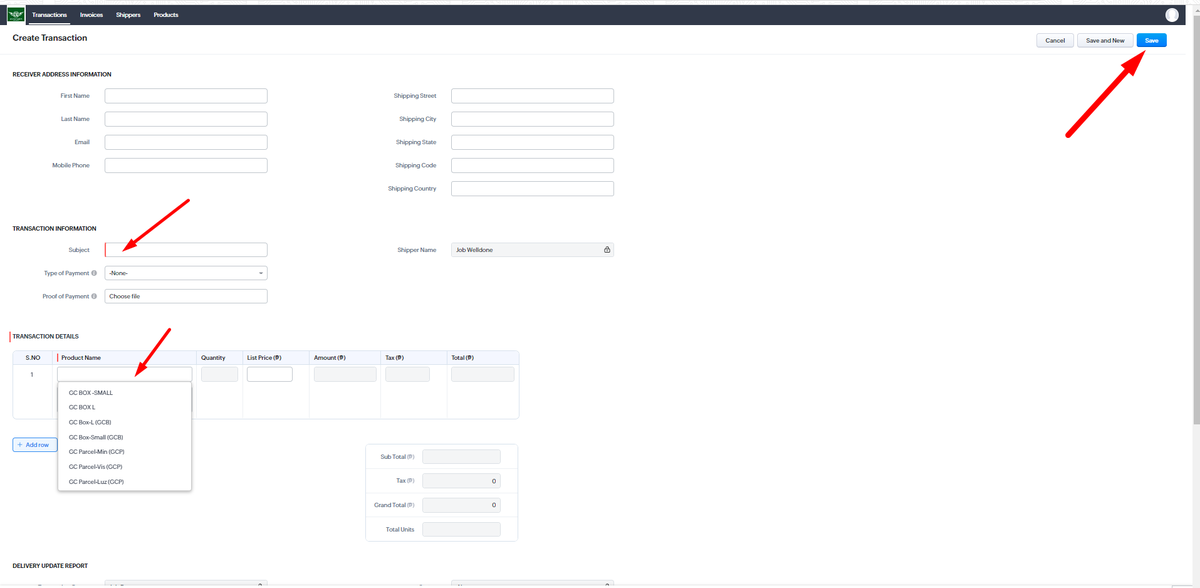The width and height of the screenshot is (1200, 588).
Task: Focus the First Name input field
Action: [186, 96]
